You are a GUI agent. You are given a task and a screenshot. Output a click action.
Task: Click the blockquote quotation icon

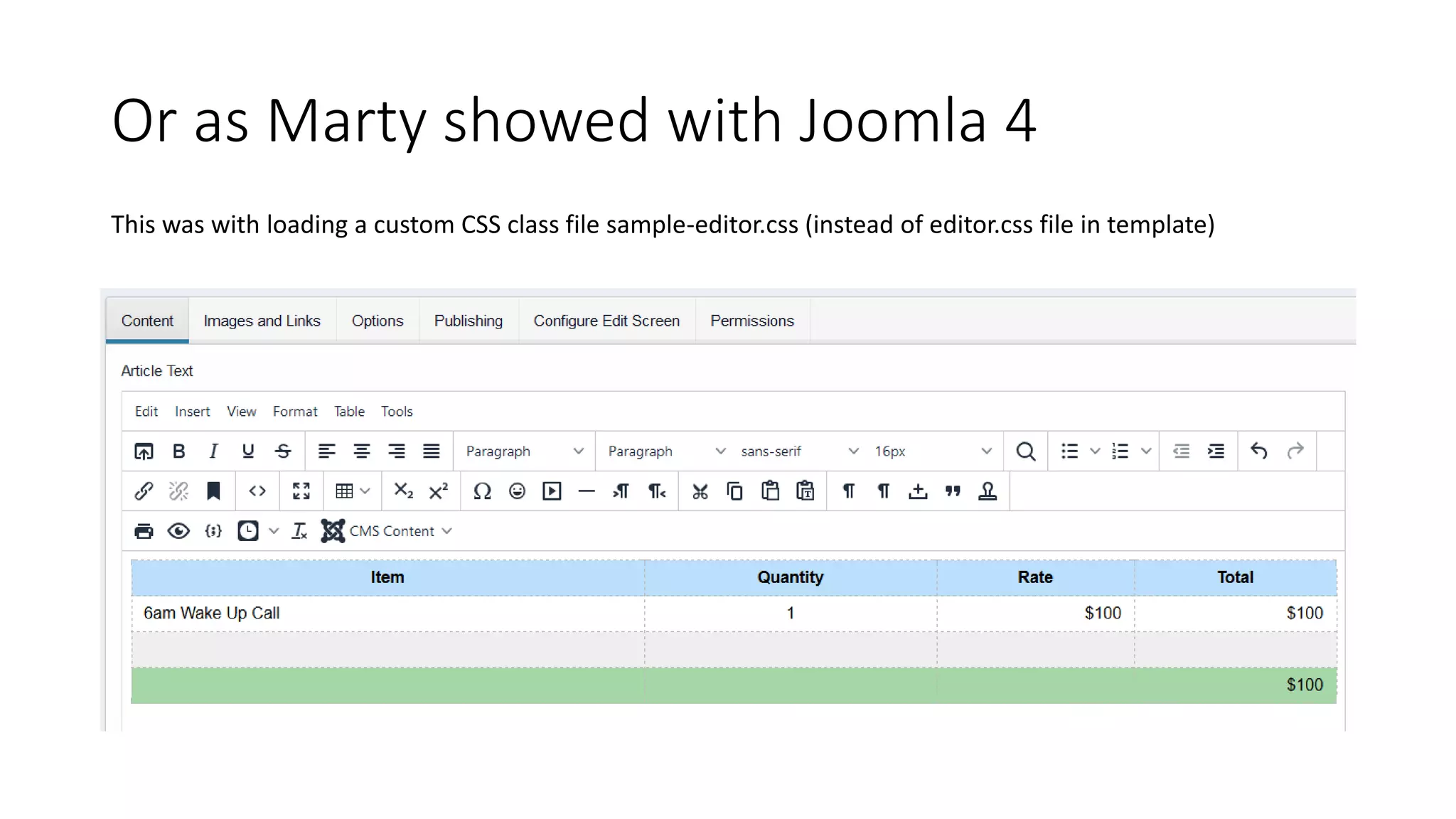[x=953, y=491]
